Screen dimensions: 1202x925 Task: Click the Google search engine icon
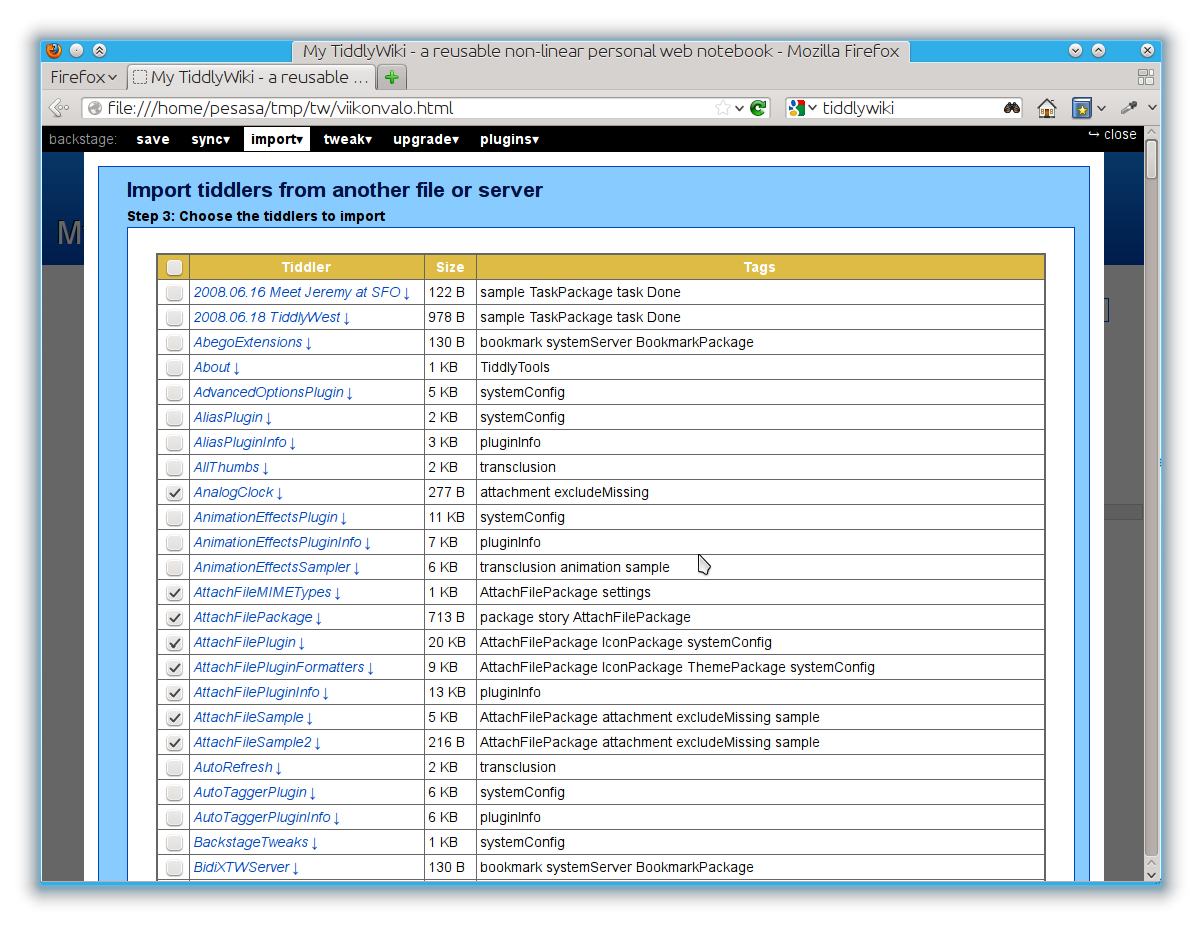coord(797,108)
